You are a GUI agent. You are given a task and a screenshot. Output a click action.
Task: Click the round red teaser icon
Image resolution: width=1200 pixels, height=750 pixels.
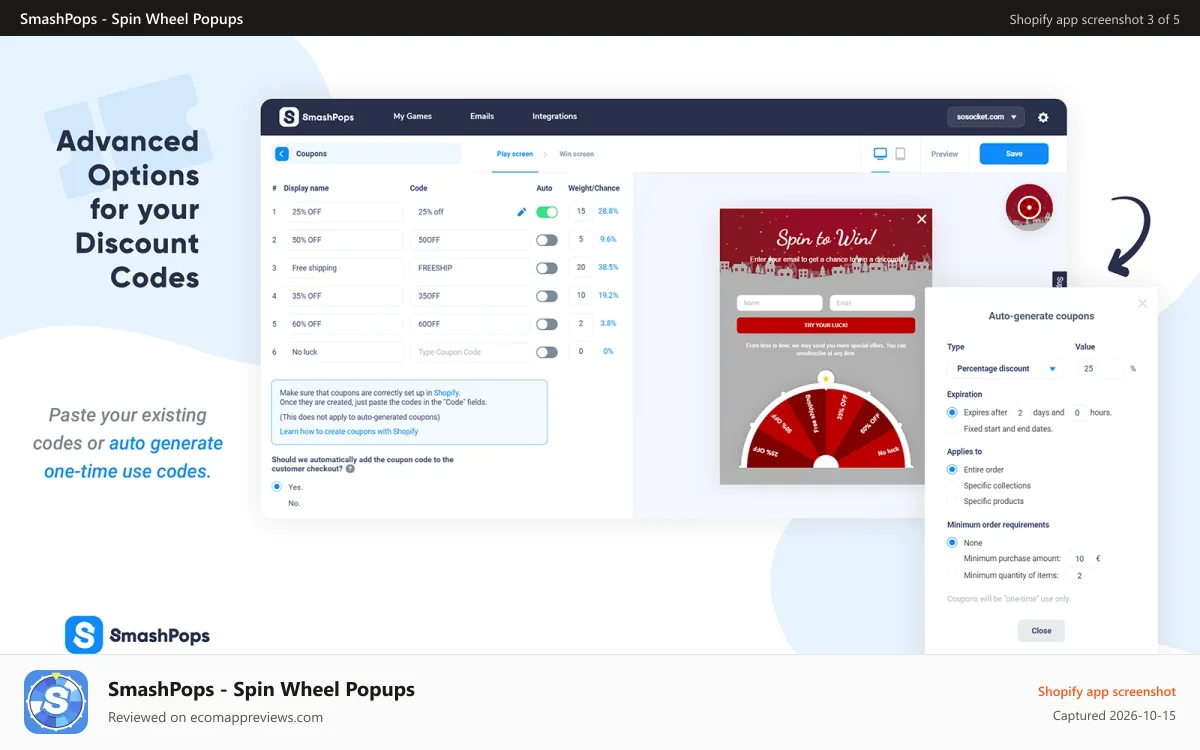point(1029,208)
